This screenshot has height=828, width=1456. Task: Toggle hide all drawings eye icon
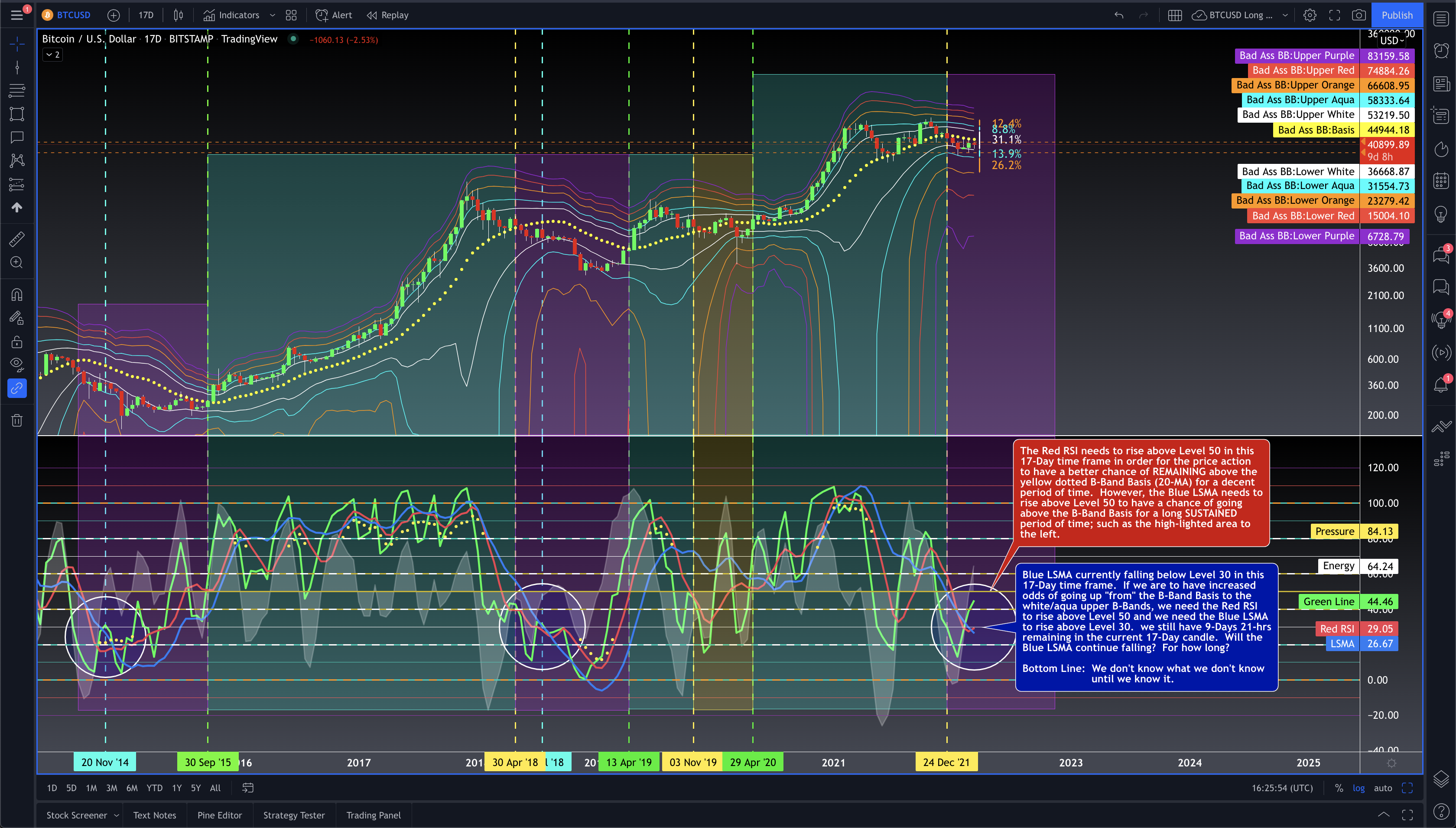17,365
